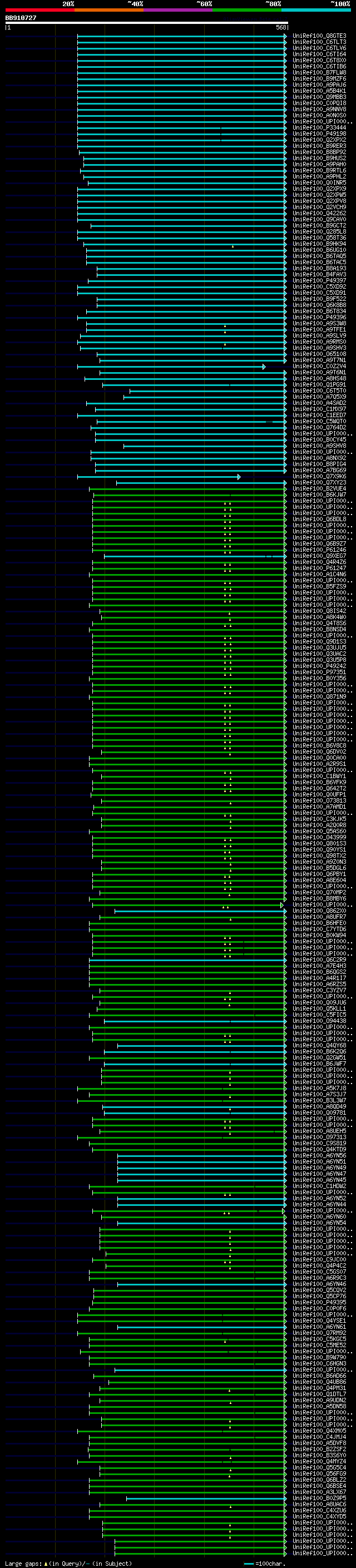The width and height of the screenshot is (356, 1568).
Task: Select the UniRef100_C5WQT0 label
Action: 319,421
